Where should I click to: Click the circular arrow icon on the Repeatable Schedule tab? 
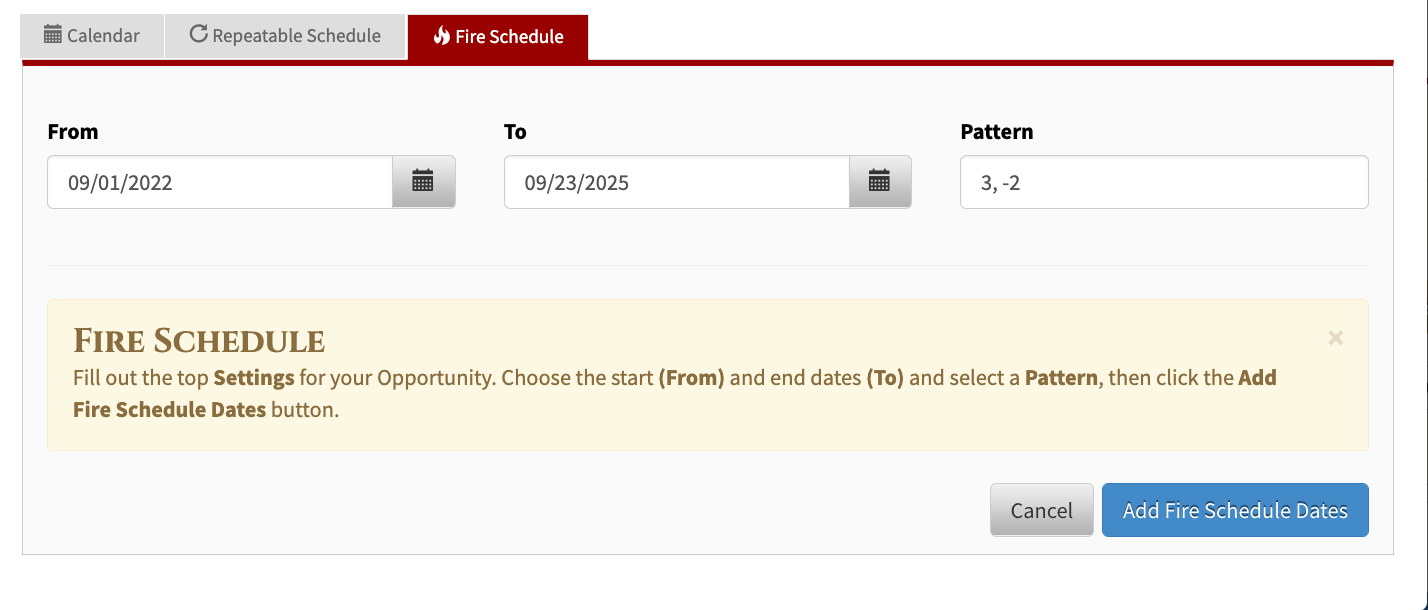click(x=198, y=35)
